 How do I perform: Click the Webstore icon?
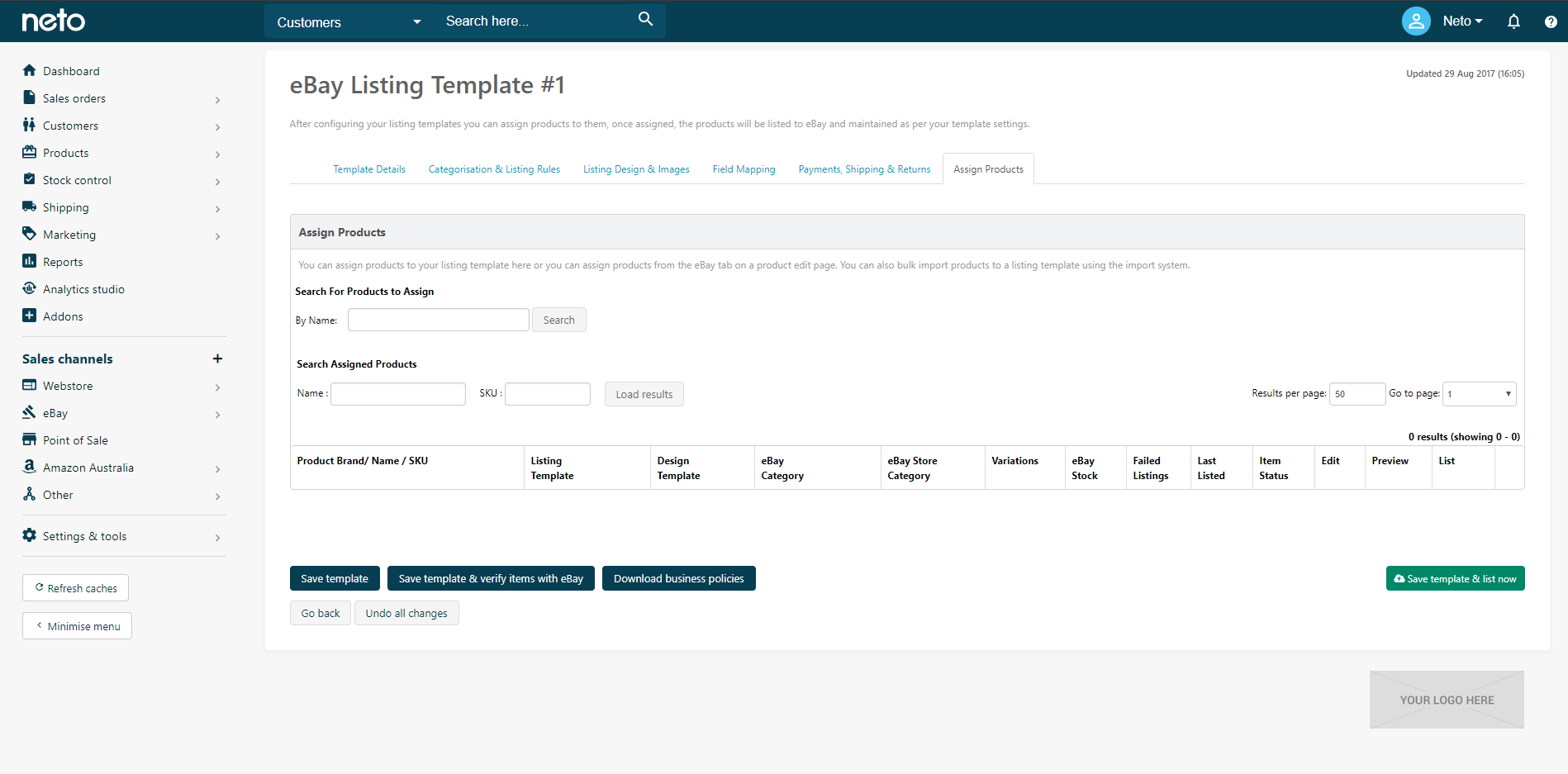point(30,385)
